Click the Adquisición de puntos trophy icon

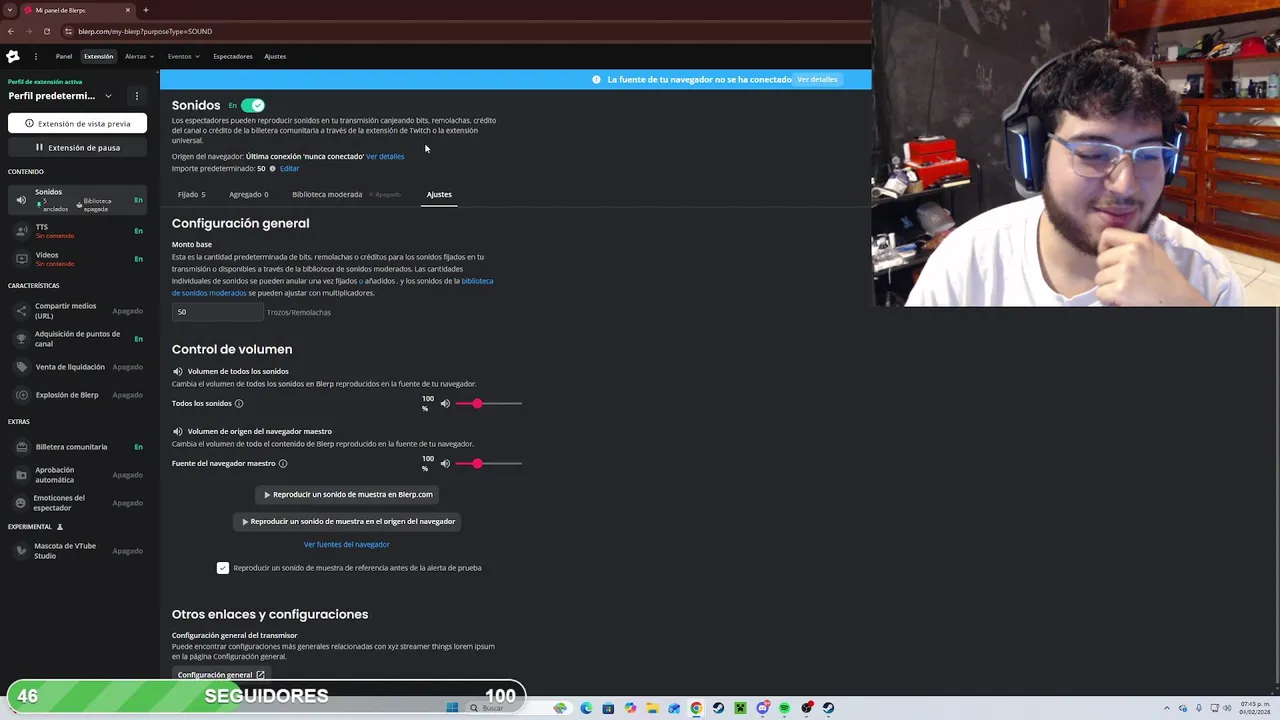21,339
